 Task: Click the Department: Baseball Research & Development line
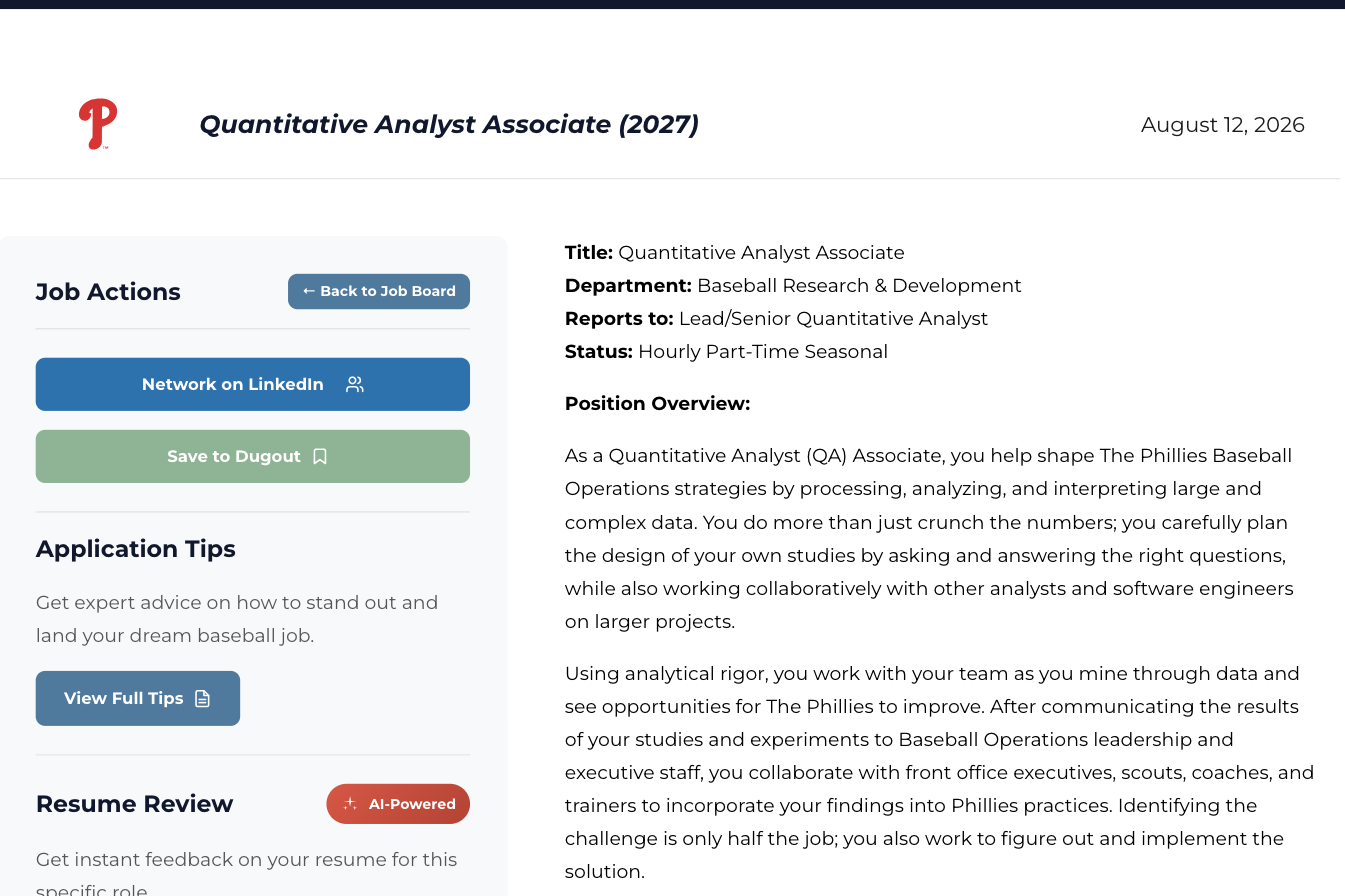[793, 285]
